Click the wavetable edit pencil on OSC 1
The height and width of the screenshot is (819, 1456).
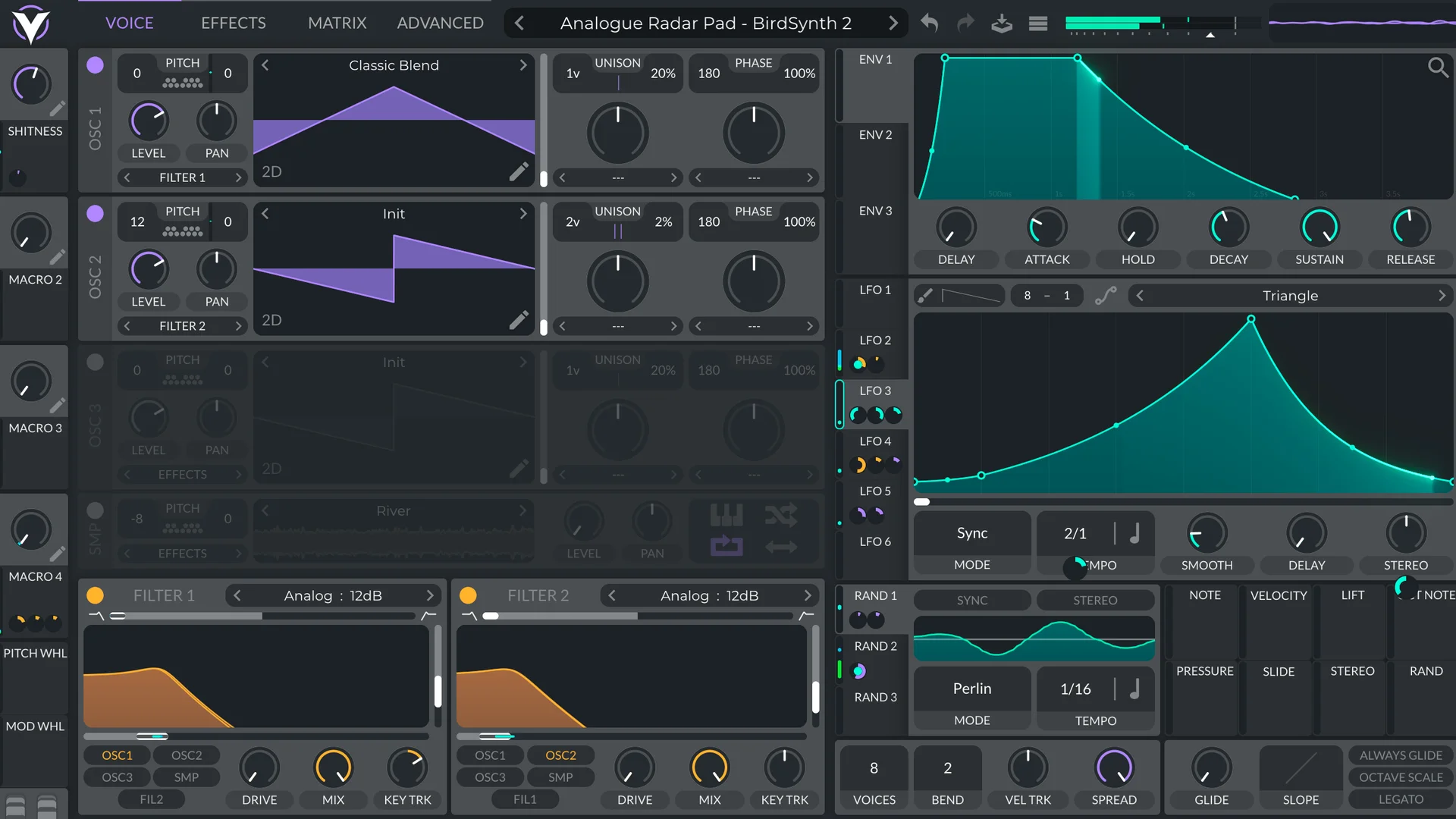(x=519, y=171)
